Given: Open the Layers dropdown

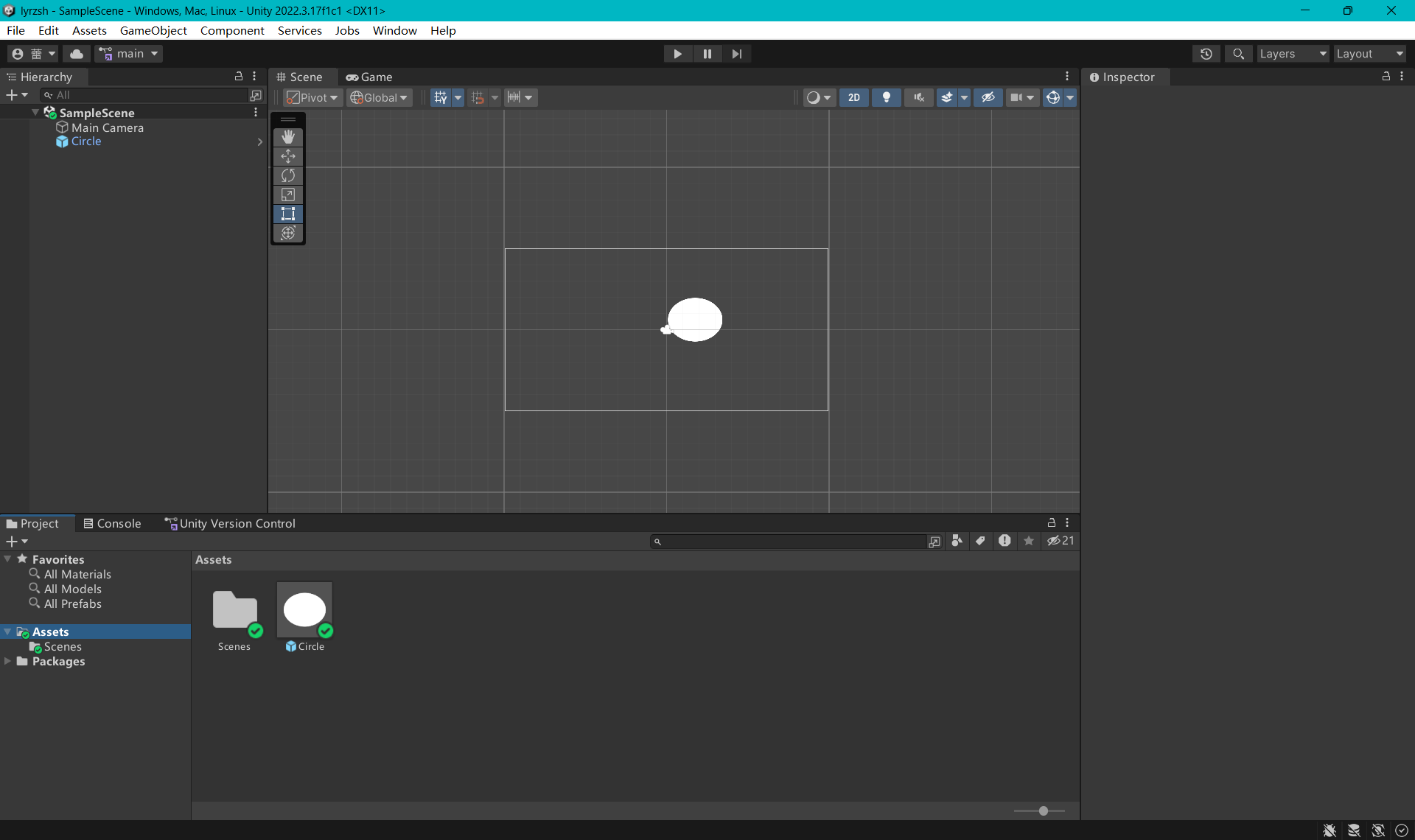Looking at the screenshot, I should 1293,54.
